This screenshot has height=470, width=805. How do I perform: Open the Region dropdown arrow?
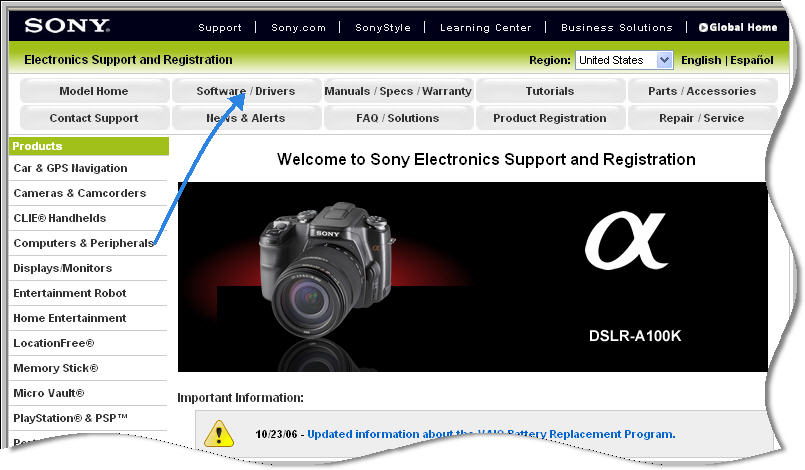pos(664,60)
